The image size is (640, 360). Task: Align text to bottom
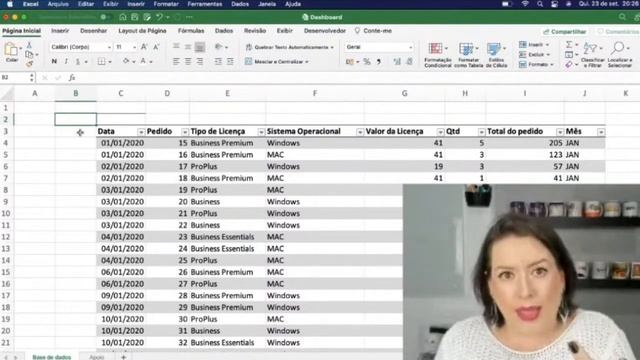pyautogui.click(x=200, y=47)
